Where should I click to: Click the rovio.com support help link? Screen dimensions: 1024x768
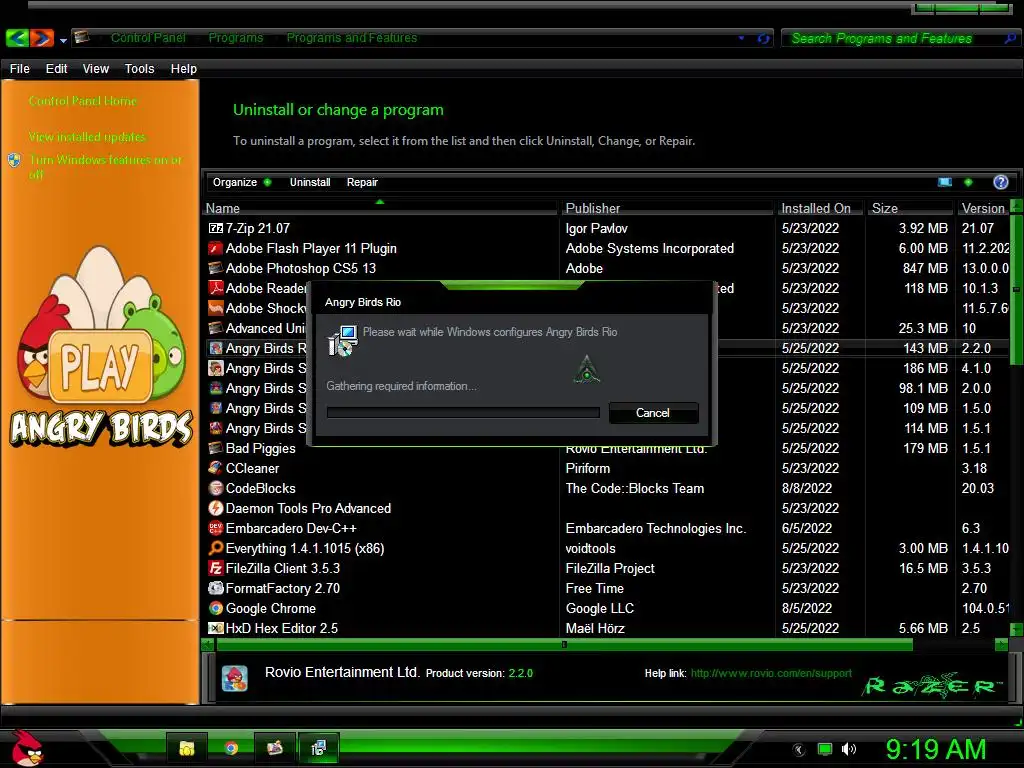pos(771,673)
